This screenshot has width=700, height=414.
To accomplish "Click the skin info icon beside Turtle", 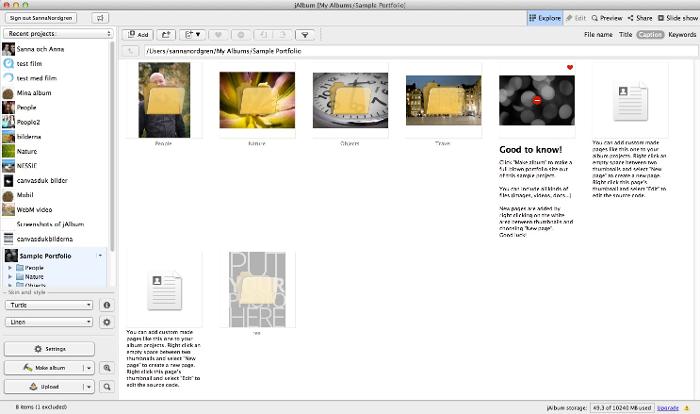I will (107, 305).
